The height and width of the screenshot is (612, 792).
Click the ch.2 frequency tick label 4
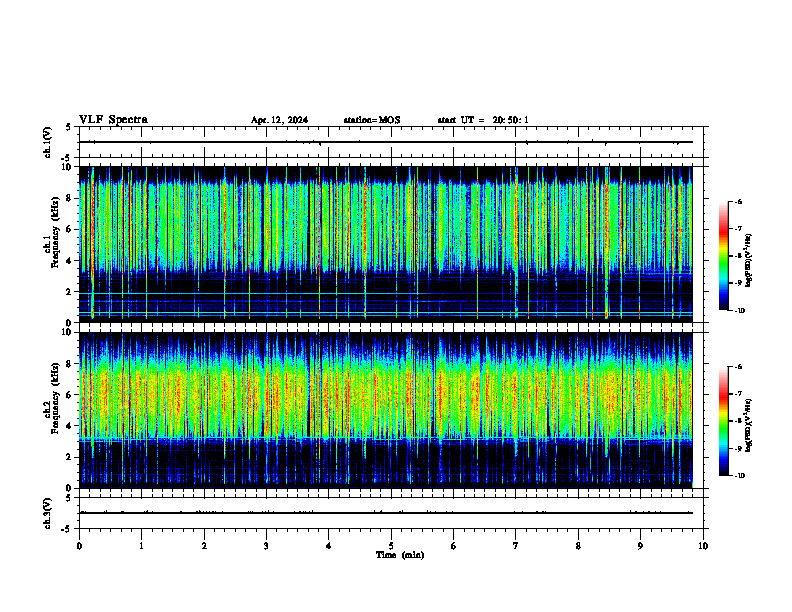pyautogui.click(x=70, y=426)
